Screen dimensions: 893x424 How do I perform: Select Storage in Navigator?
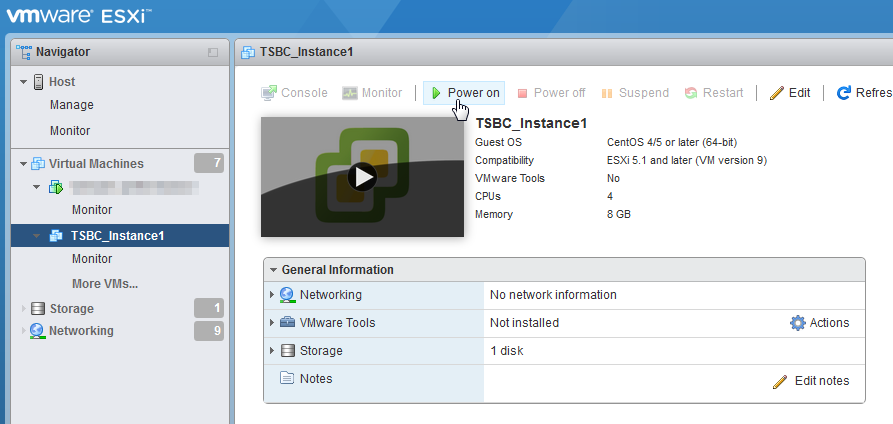tap(72, 308)
